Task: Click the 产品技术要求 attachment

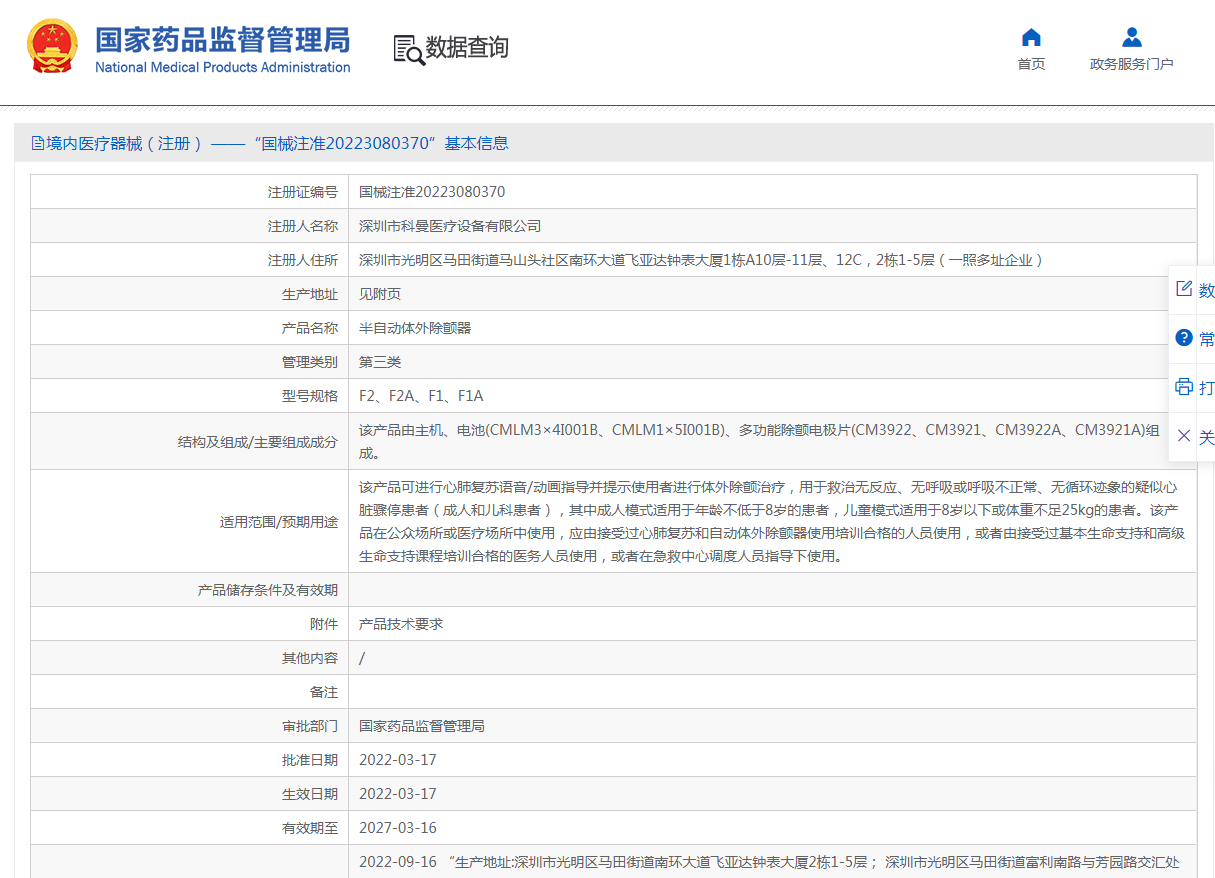Action: 401,624
